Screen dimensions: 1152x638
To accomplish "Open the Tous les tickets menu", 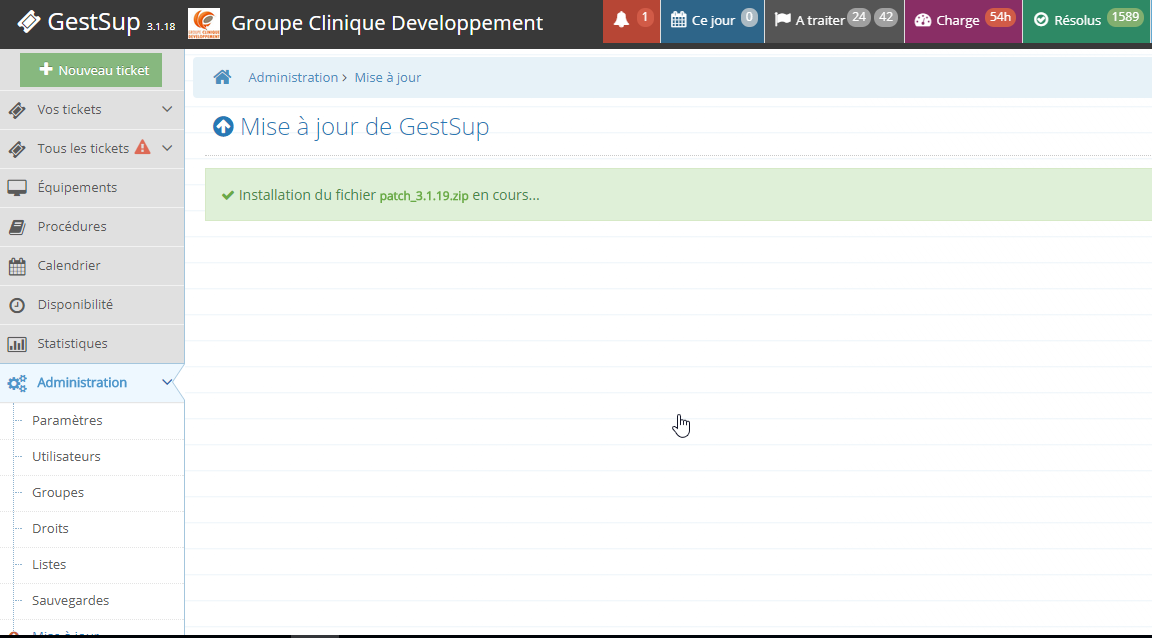I will click(x=92, y=148).
